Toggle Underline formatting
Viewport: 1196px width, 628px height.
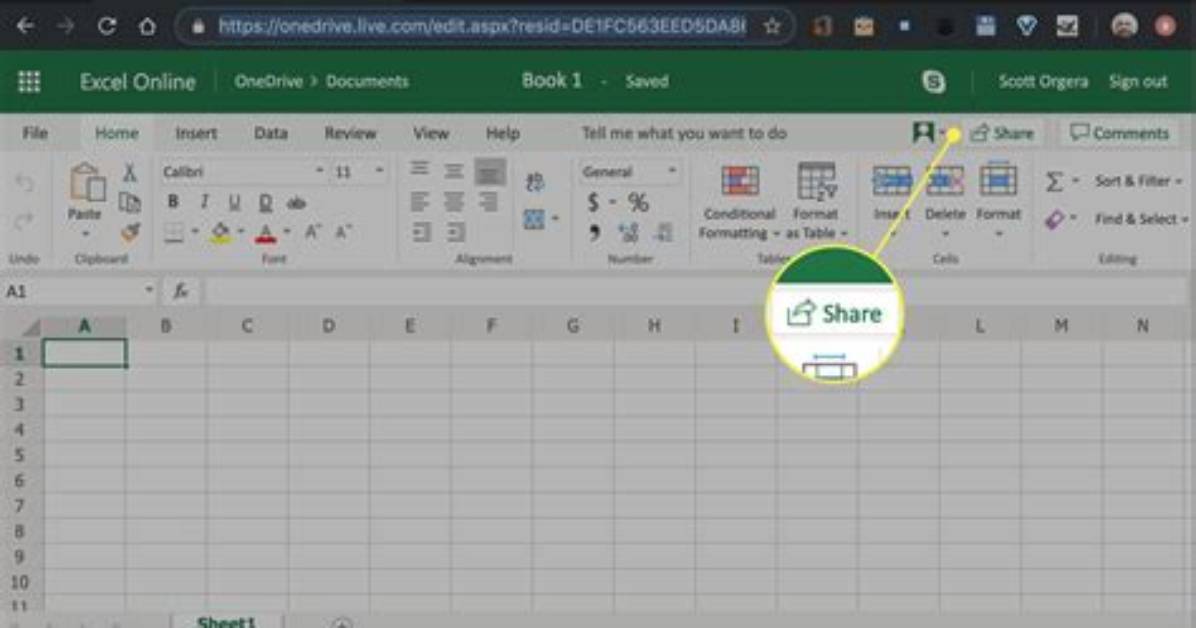(x=234, y=202)
